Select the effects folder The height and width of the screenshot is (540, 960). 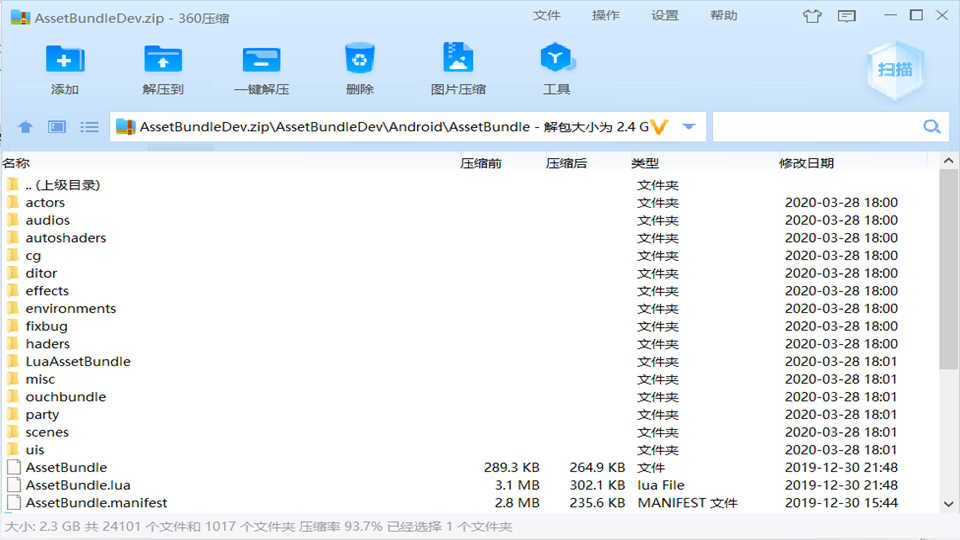tap(47, 291)
